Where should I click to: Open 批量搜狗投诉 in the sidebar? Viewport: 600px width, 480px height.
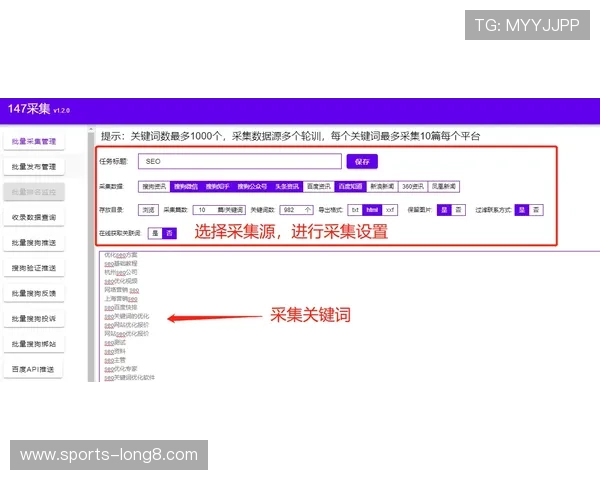[x=34, y=318]
